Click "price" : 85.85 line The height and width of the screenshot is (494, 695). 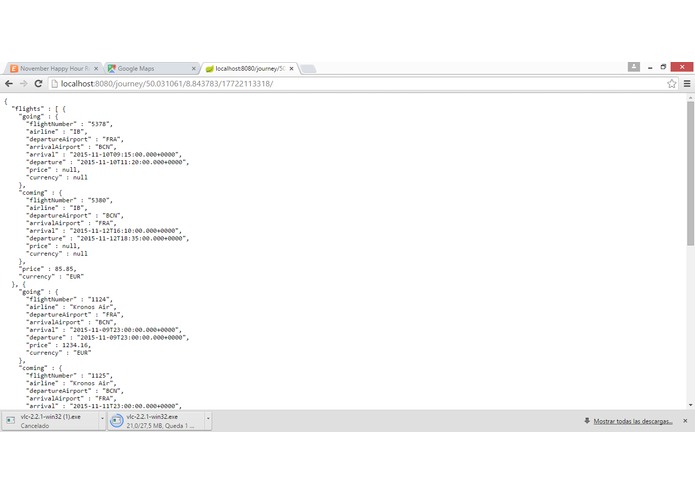pyautogui.click(x=47, y=269)
